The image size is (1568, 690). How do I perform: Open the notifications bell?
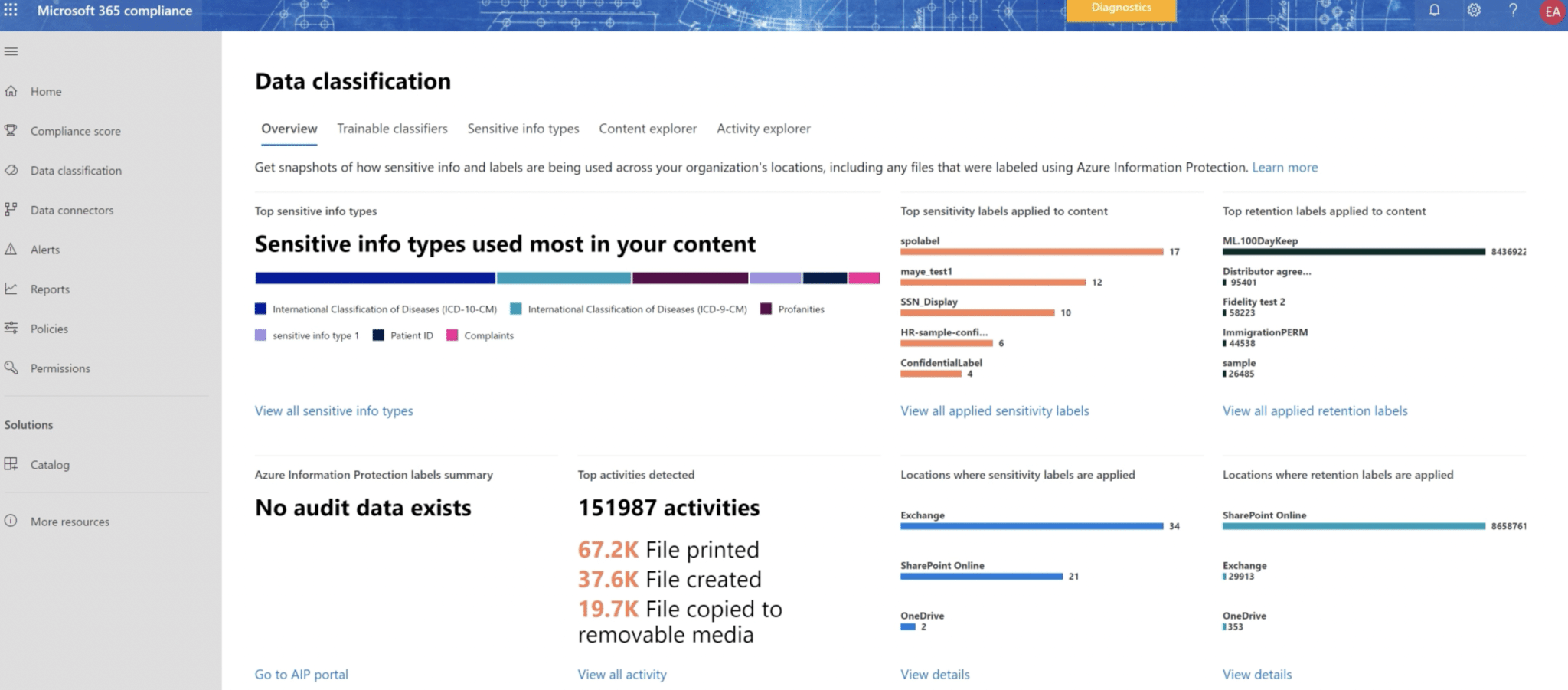click(x=1435, y=11)
